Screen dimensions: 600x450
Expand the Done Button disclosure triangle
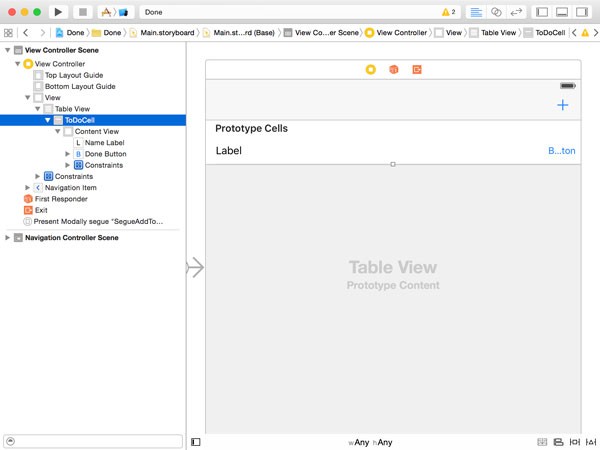pyautogui.click(x=67, y=154)
